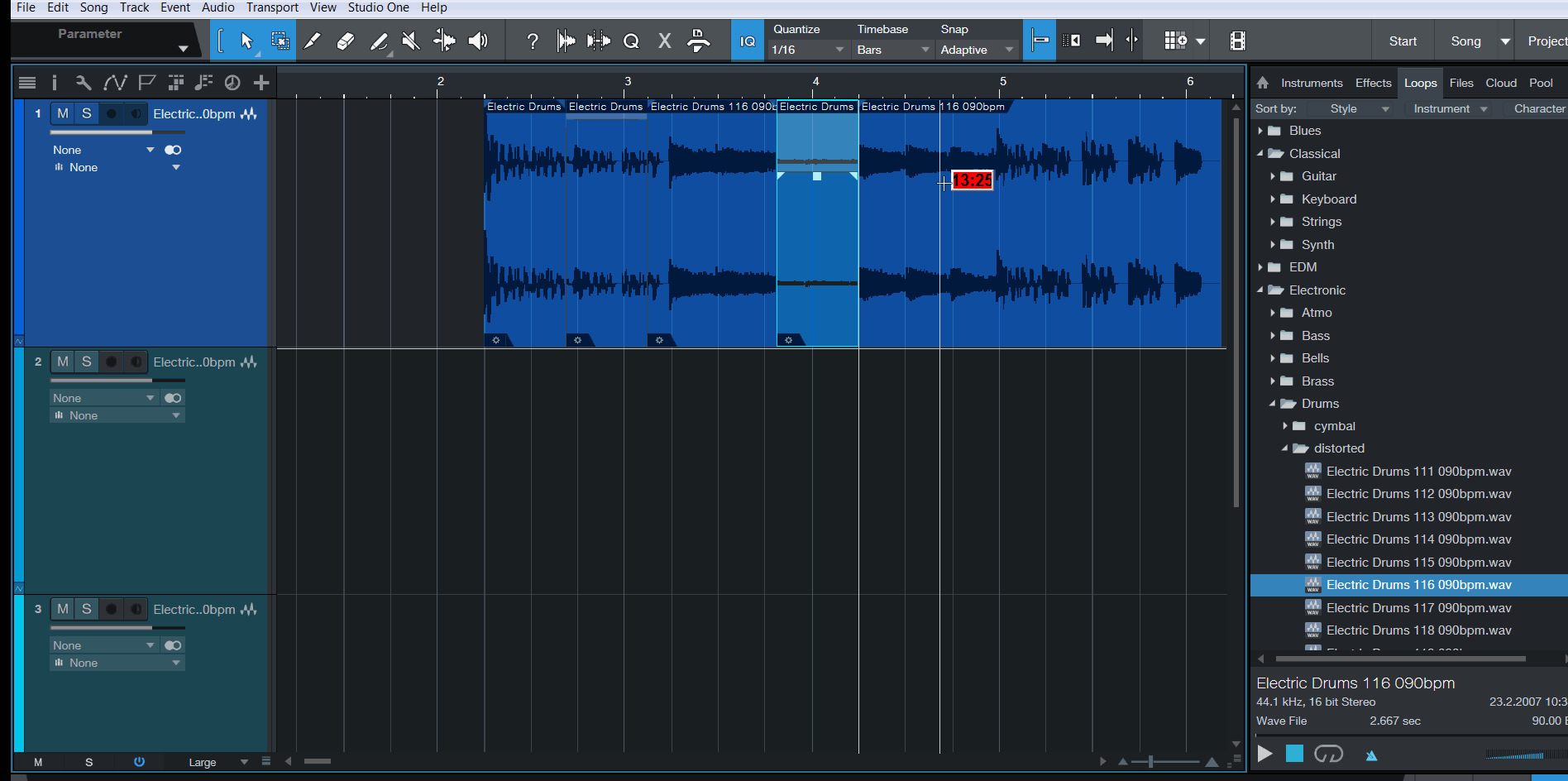Open the Snap Adaptive dropdown

coord(978,50)
